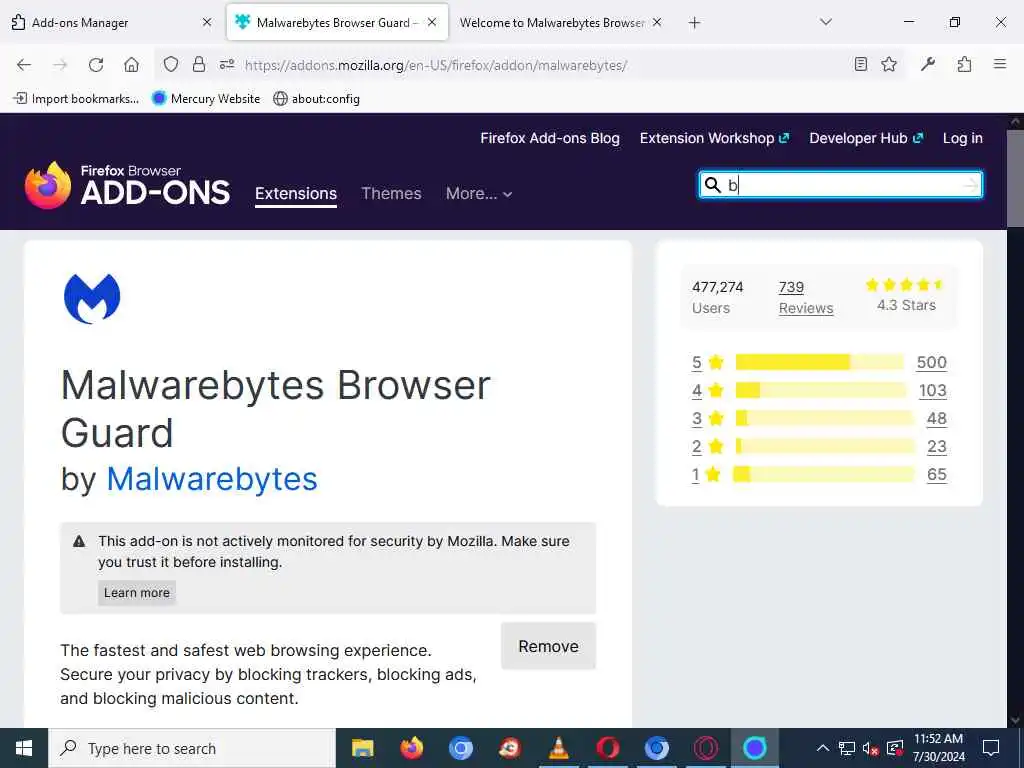Image resolution: width=1024 pixels, height=768 pixels.
Task: Open the 500 five-star reviews count
Action: [931, 362]
